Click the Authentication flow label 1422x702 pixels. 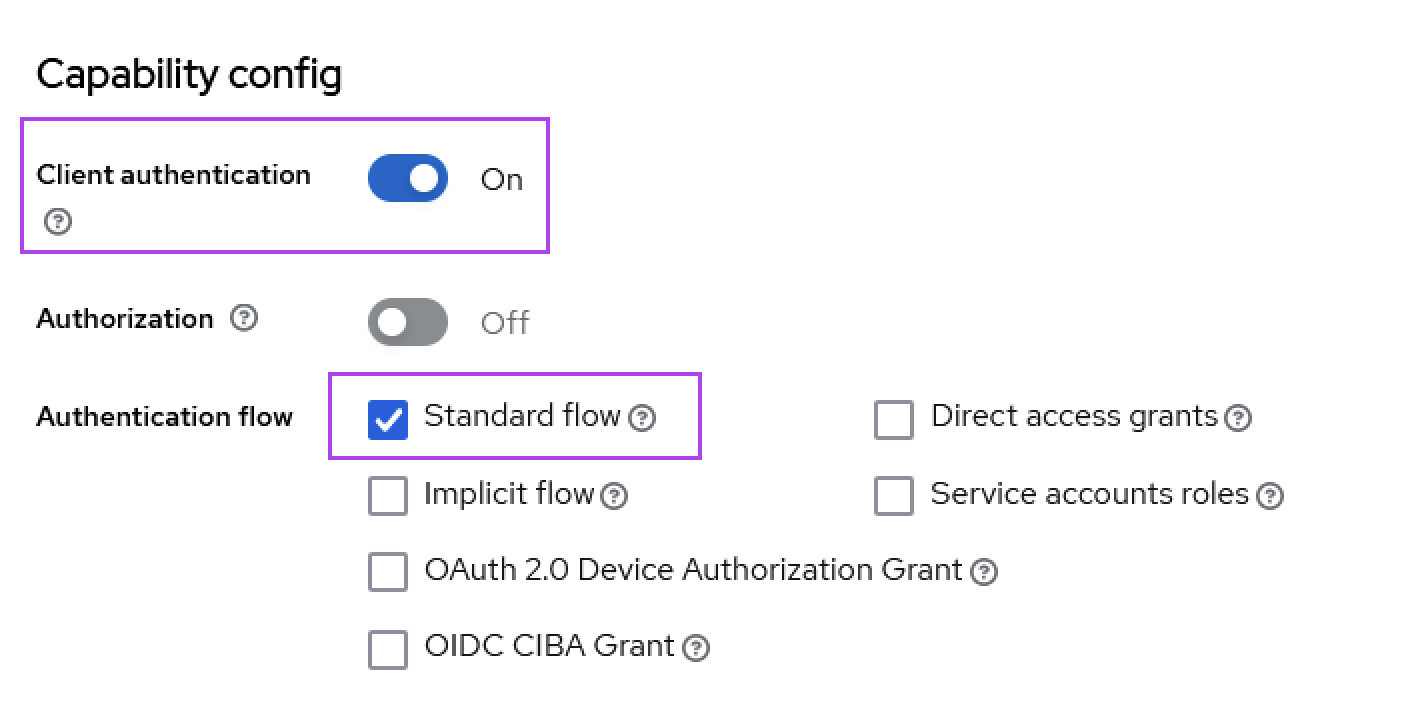click(x=164, y=417)
